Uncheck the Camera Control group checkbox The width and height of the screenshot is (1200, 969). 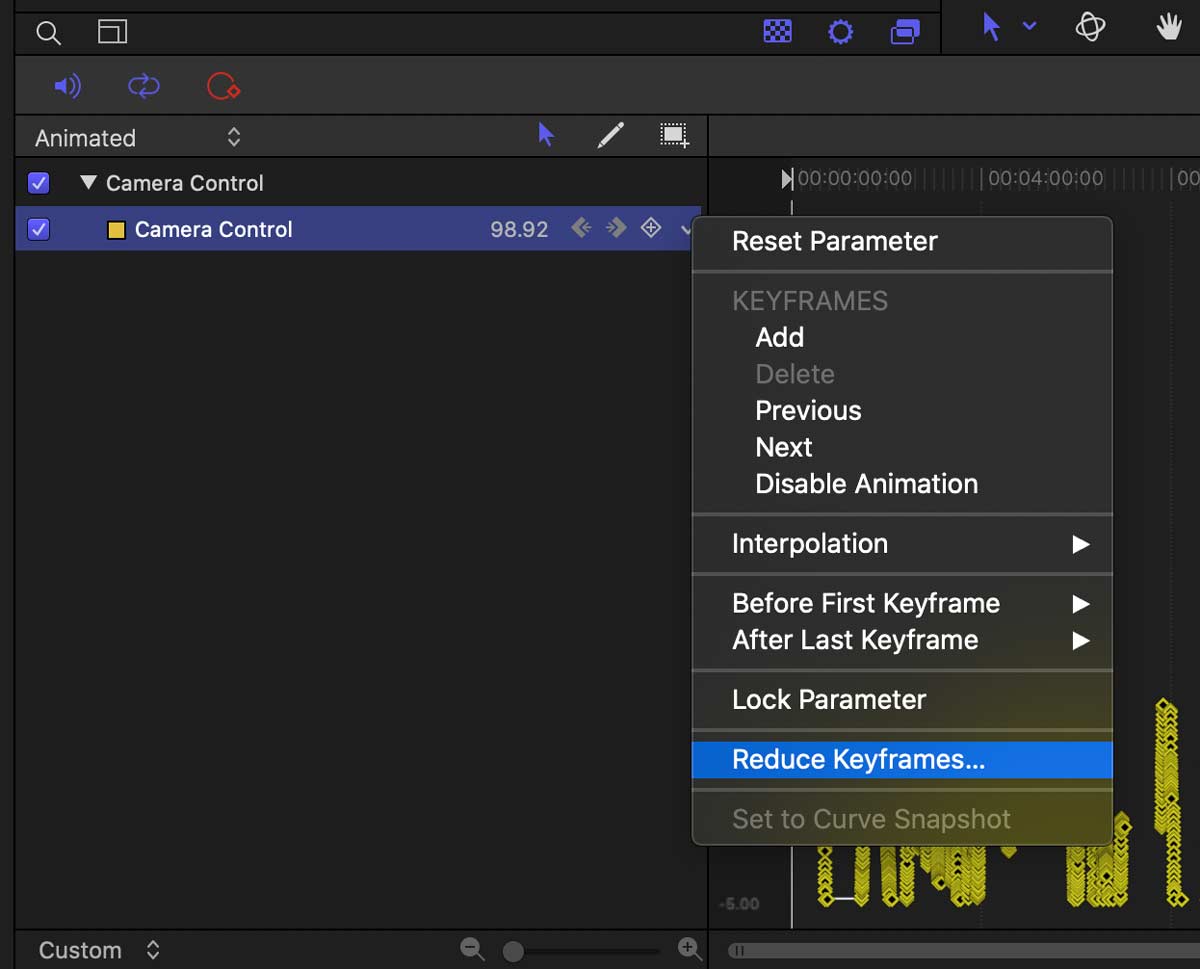[38, 183]
